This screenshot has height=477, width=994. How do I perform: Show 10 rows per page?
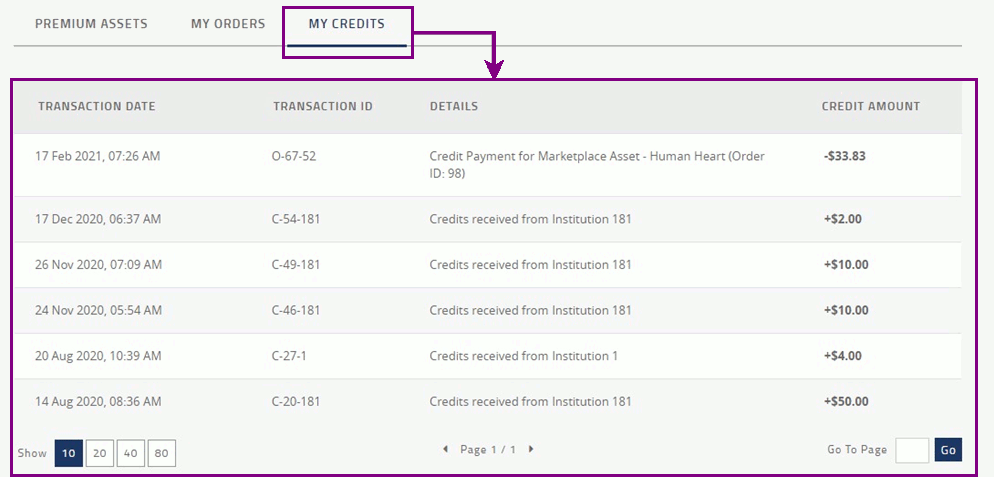69,453
